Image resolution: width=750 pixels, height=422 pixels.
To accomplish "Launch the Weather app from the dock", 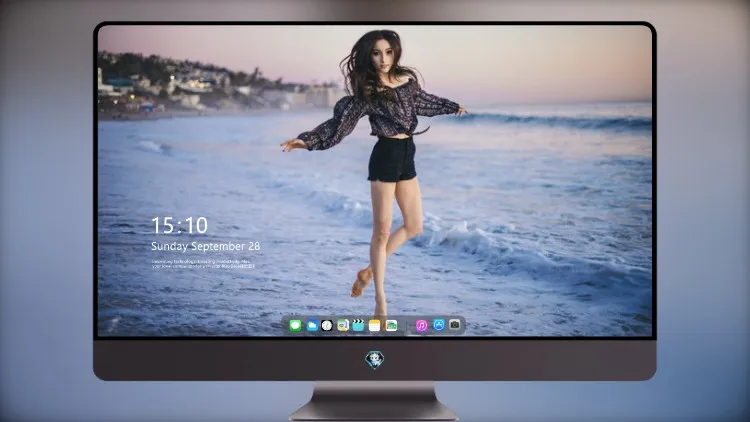I will [x=311, y=326].
